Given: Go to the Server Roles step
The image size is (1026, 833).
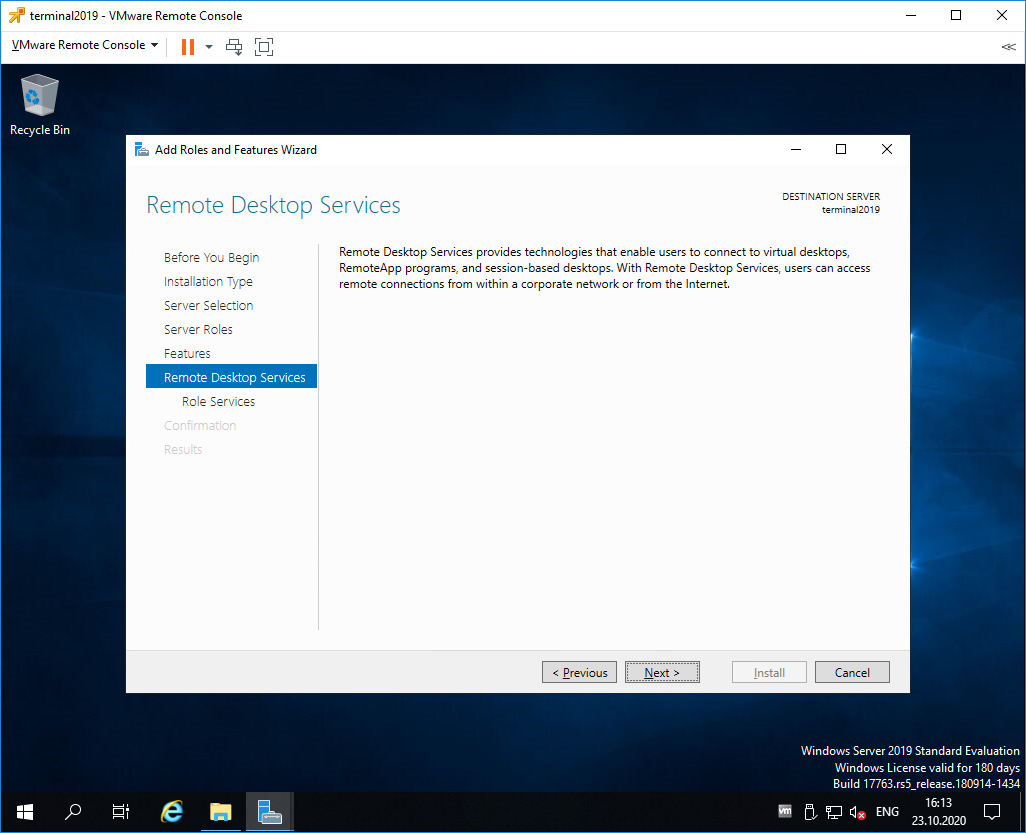Looking at the screenshot, I should click(198, 330).
